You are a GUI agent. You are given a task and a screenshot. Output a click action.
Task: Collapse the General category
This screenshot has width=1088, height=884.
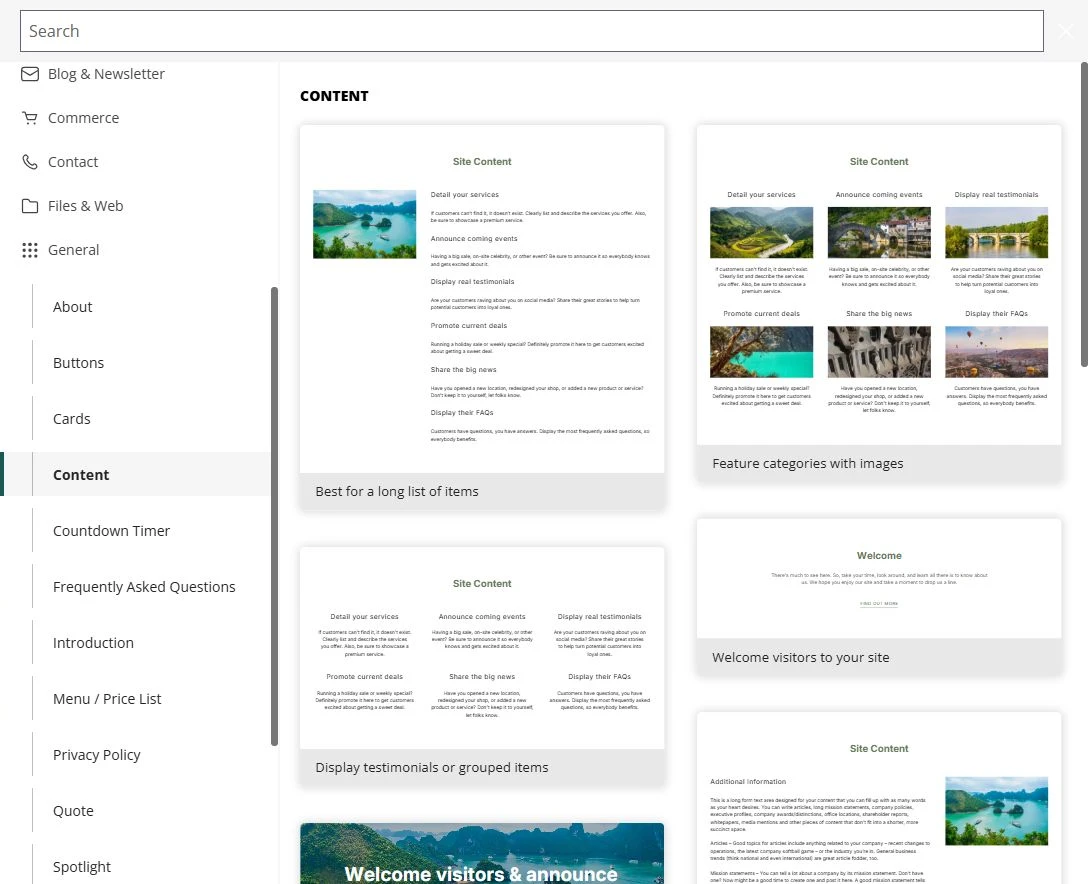pos(74,250)
